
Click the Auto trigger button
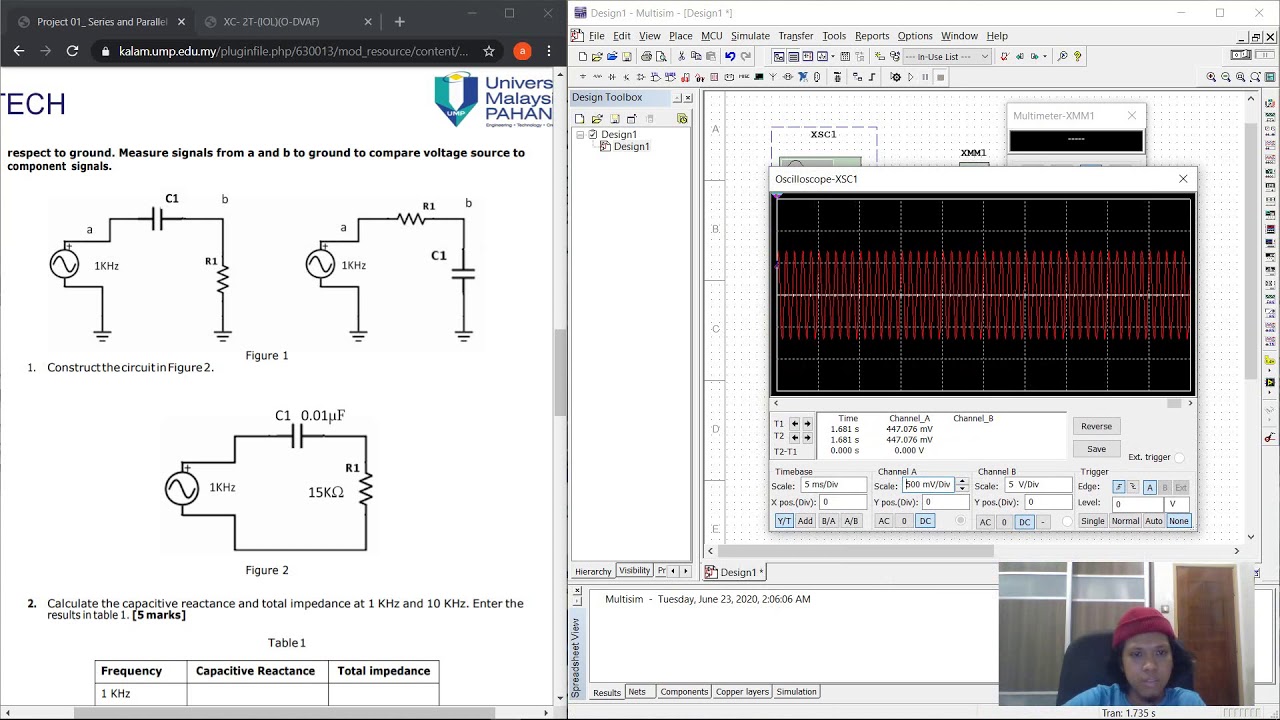(1154, 521)
